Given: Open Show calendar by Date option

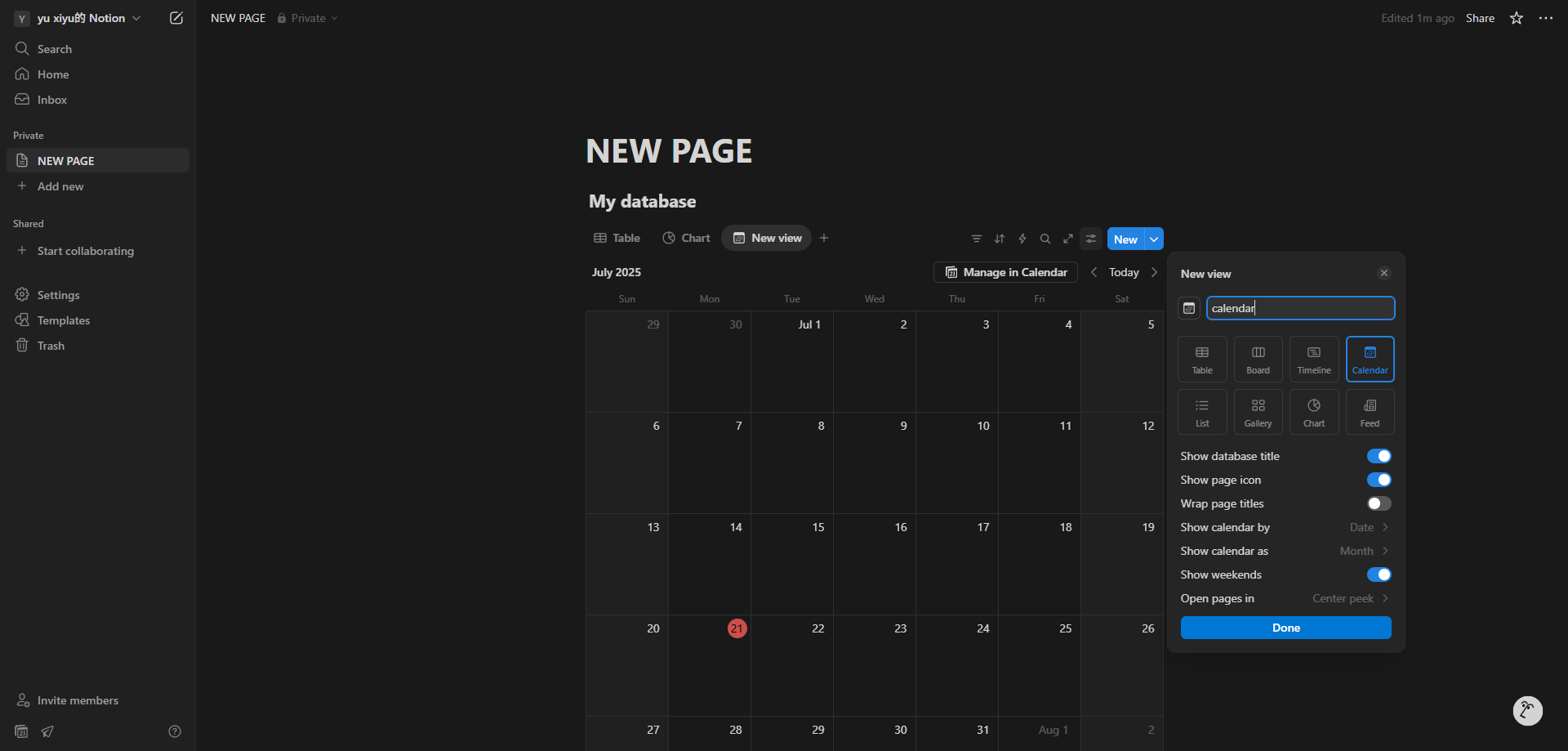Looking at the screenshot, I should click(x=1285, y=527).
